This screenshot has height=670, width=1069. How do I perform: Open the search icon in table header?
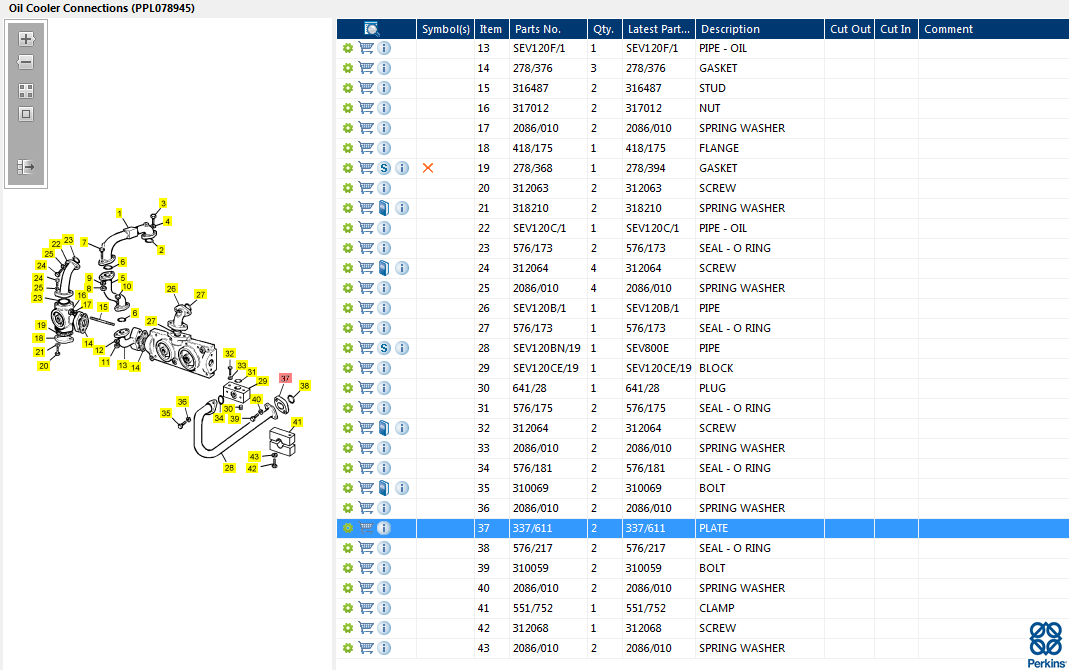point(372,29)
